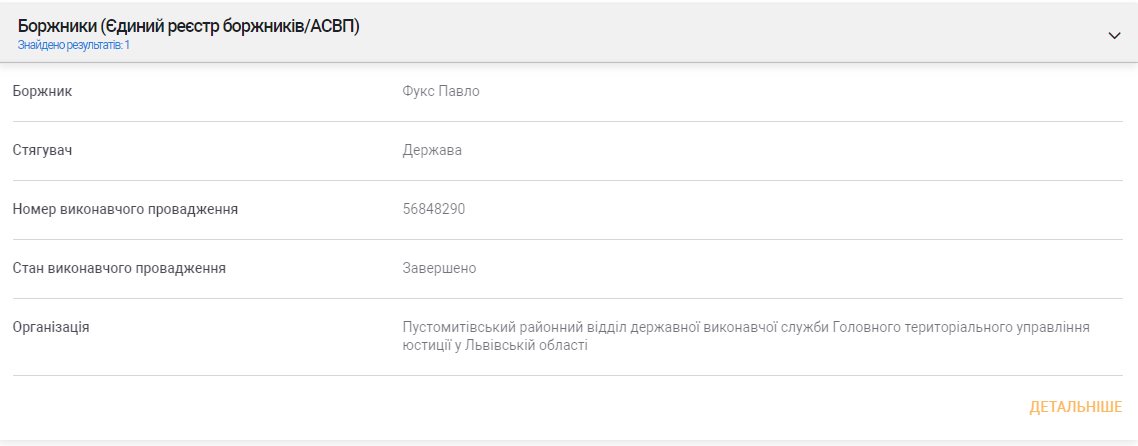Click the 'Знайдено результатів: 1' counter text

pos(73,45)
